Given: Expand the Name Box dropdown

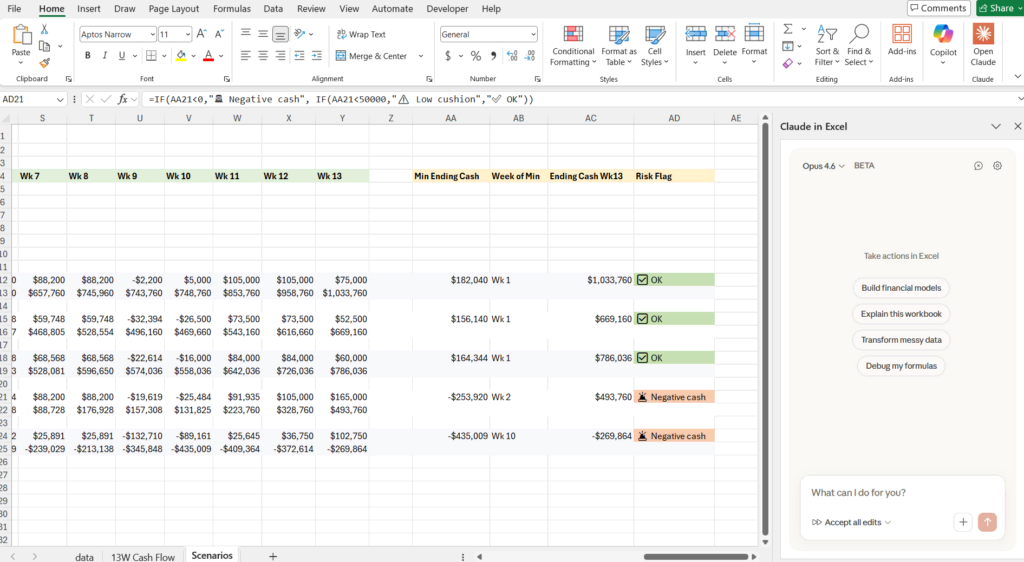Looking at the screenshot, I should pos(60,99).
